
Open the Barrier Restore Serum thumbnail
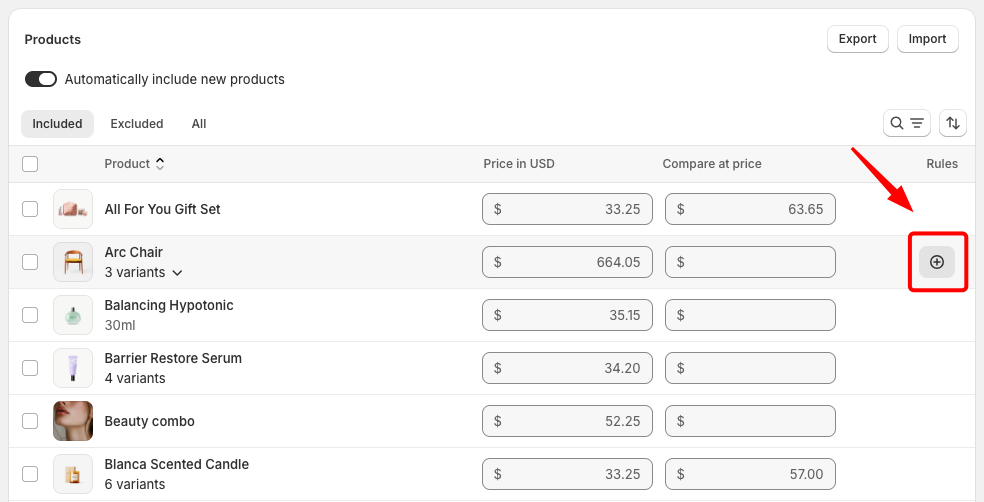(x=73, y=368)
